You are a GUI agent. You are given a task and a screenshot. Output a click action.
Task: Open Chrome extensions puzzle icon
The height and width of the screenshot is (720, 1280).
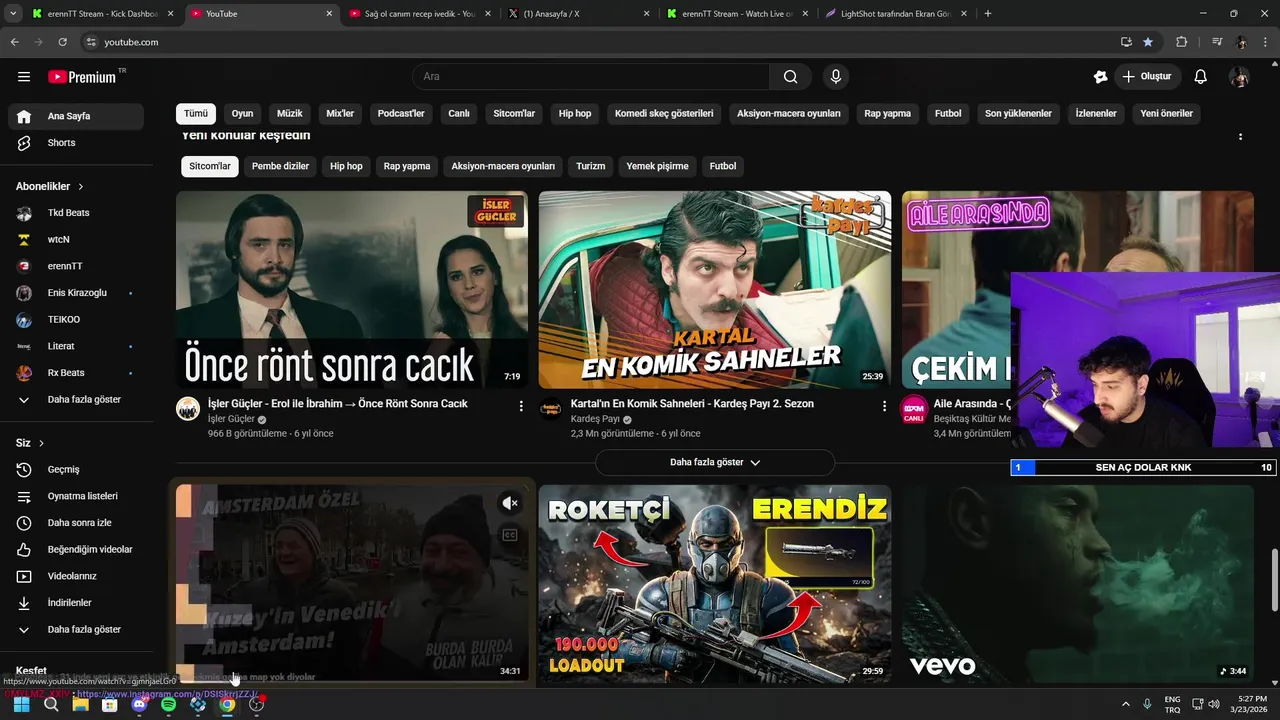(1181, 42)
